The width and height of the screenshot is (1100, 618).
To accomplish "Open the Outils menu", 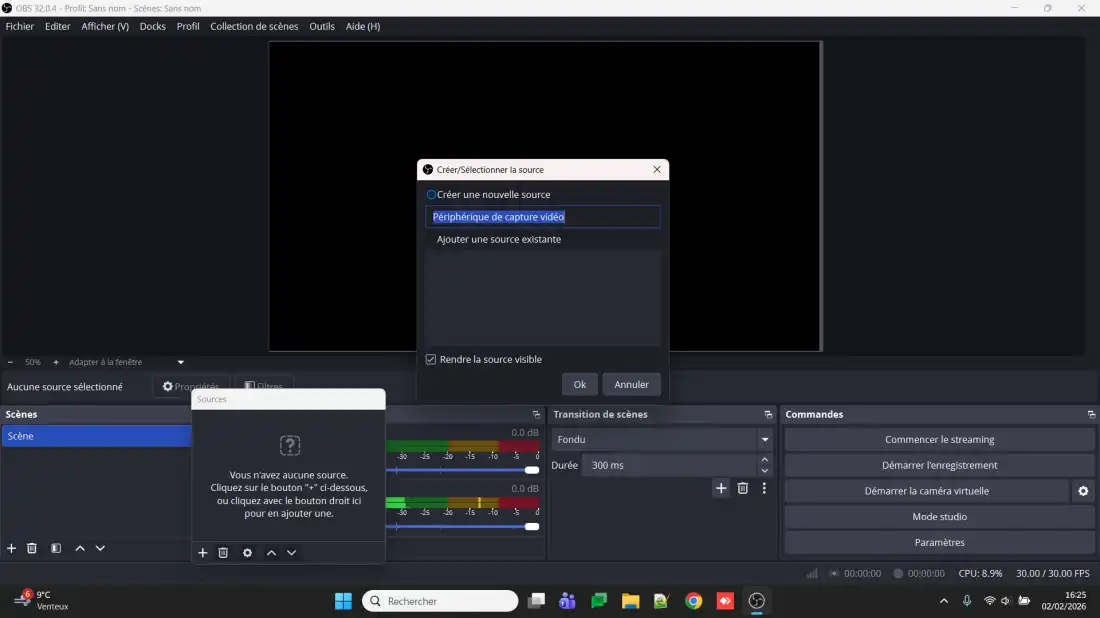I will pos(322,26).
